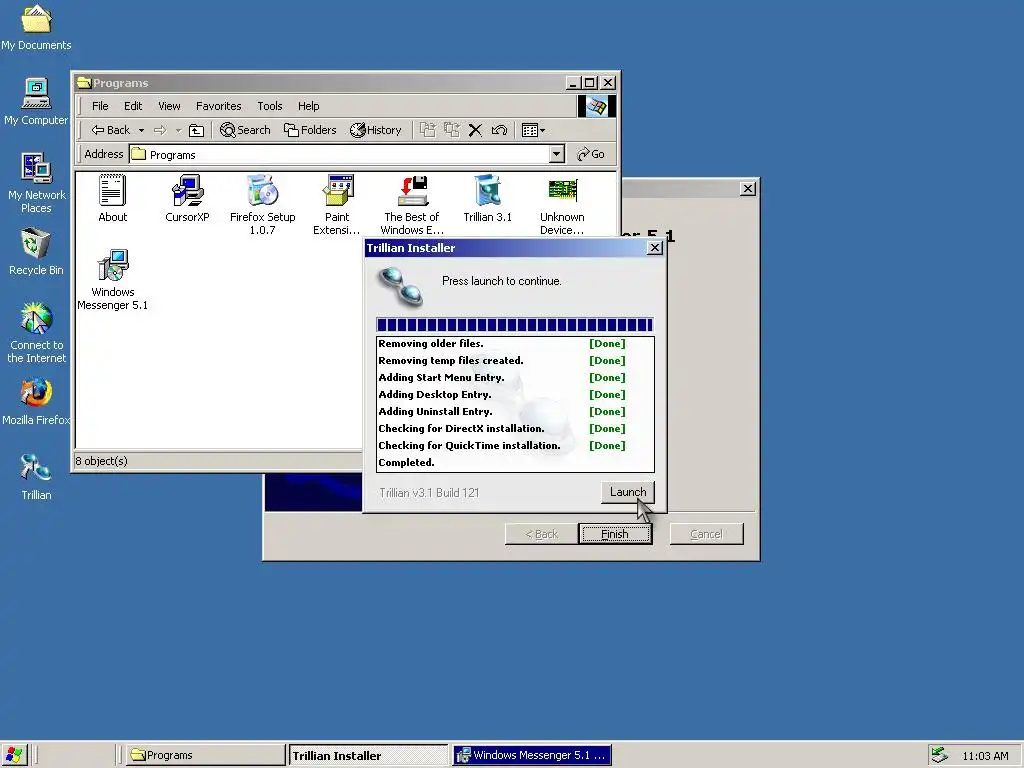Select the Trillian desktop shortcut
1024x768 pixels.
tap(36, 477)
